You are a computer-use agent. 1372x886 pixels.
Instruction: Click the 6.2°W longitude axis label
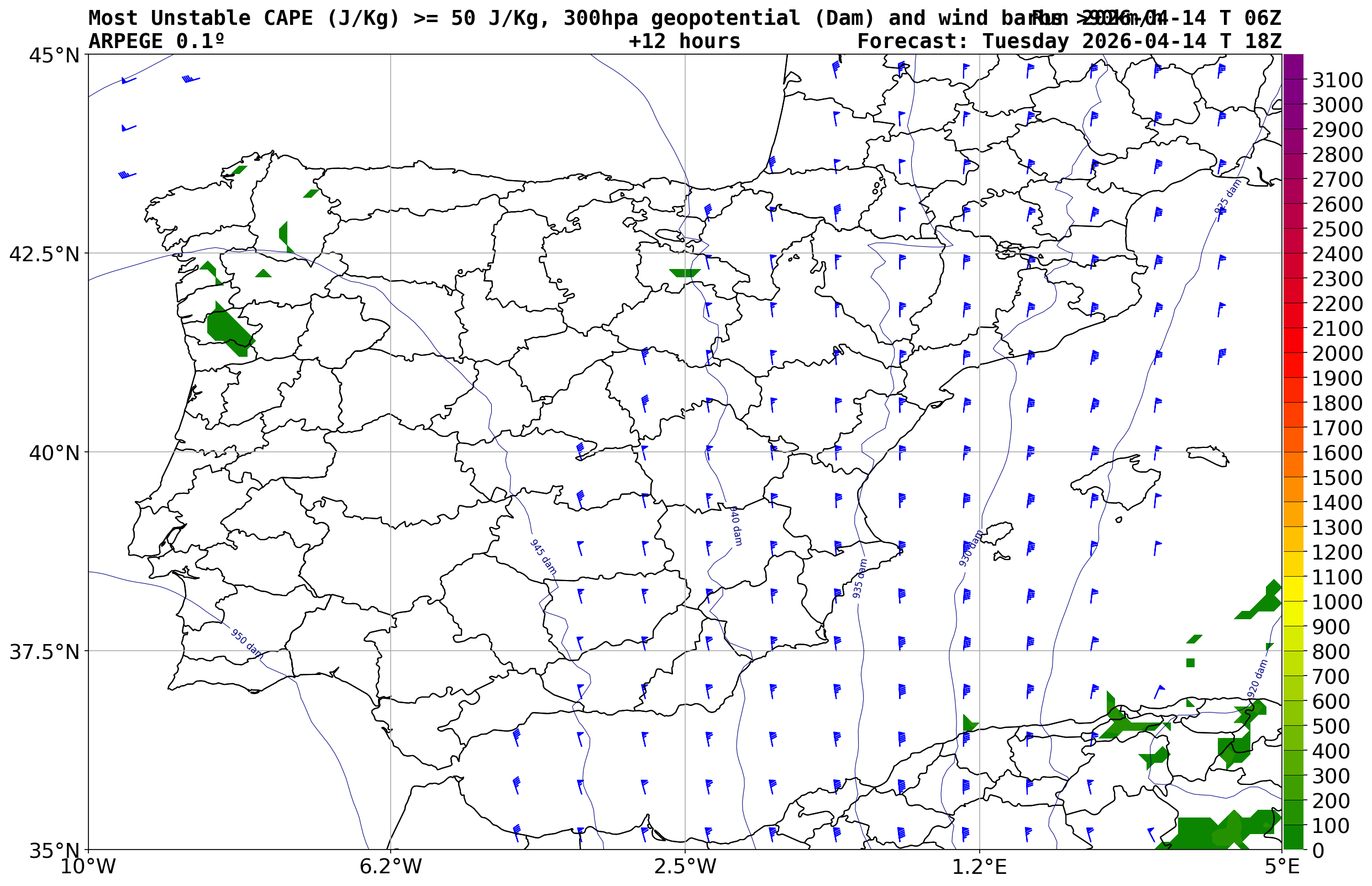coord(390,866)
